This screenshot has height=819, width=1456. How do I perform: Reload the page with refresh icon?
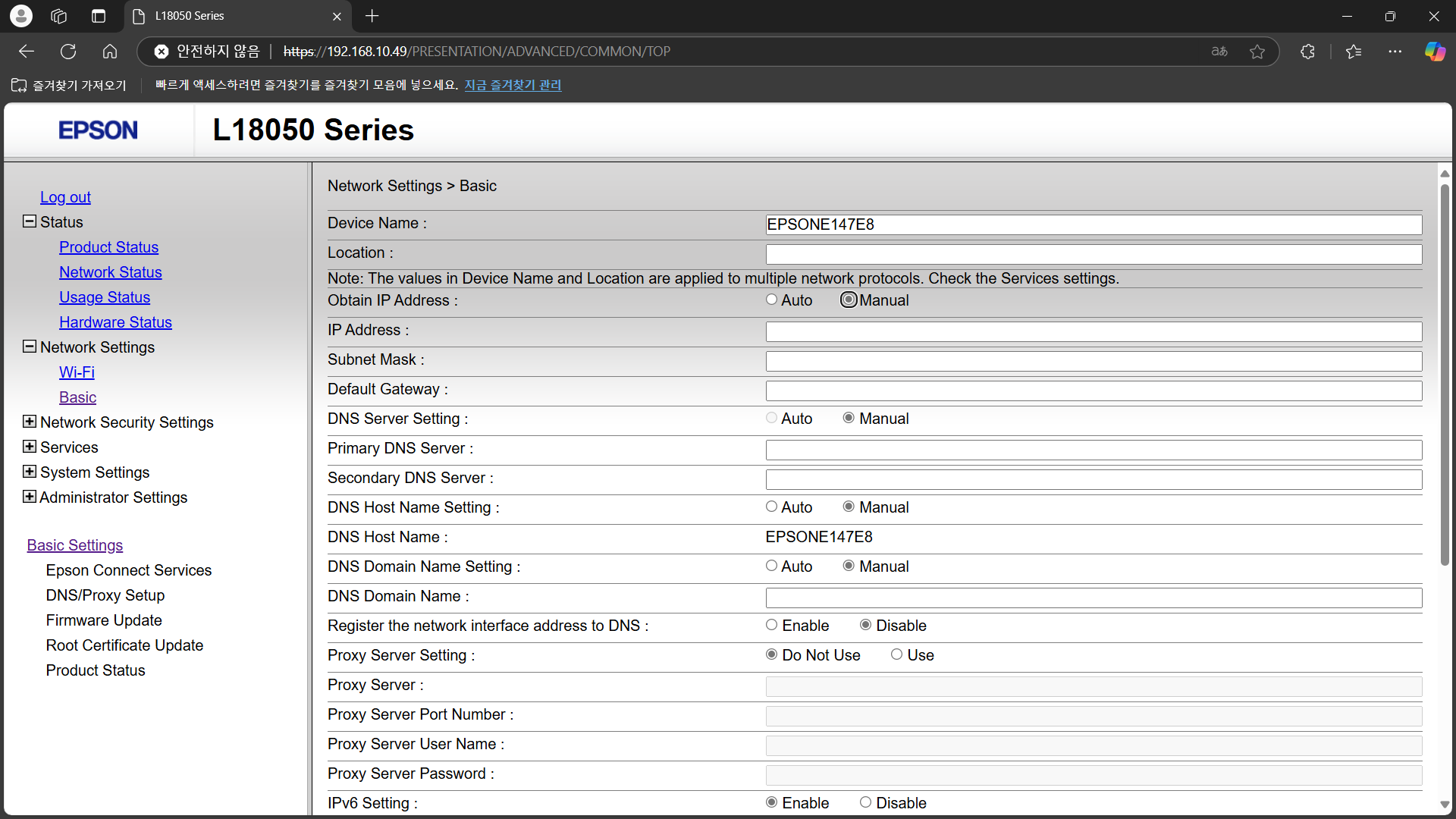click(68, 52)
